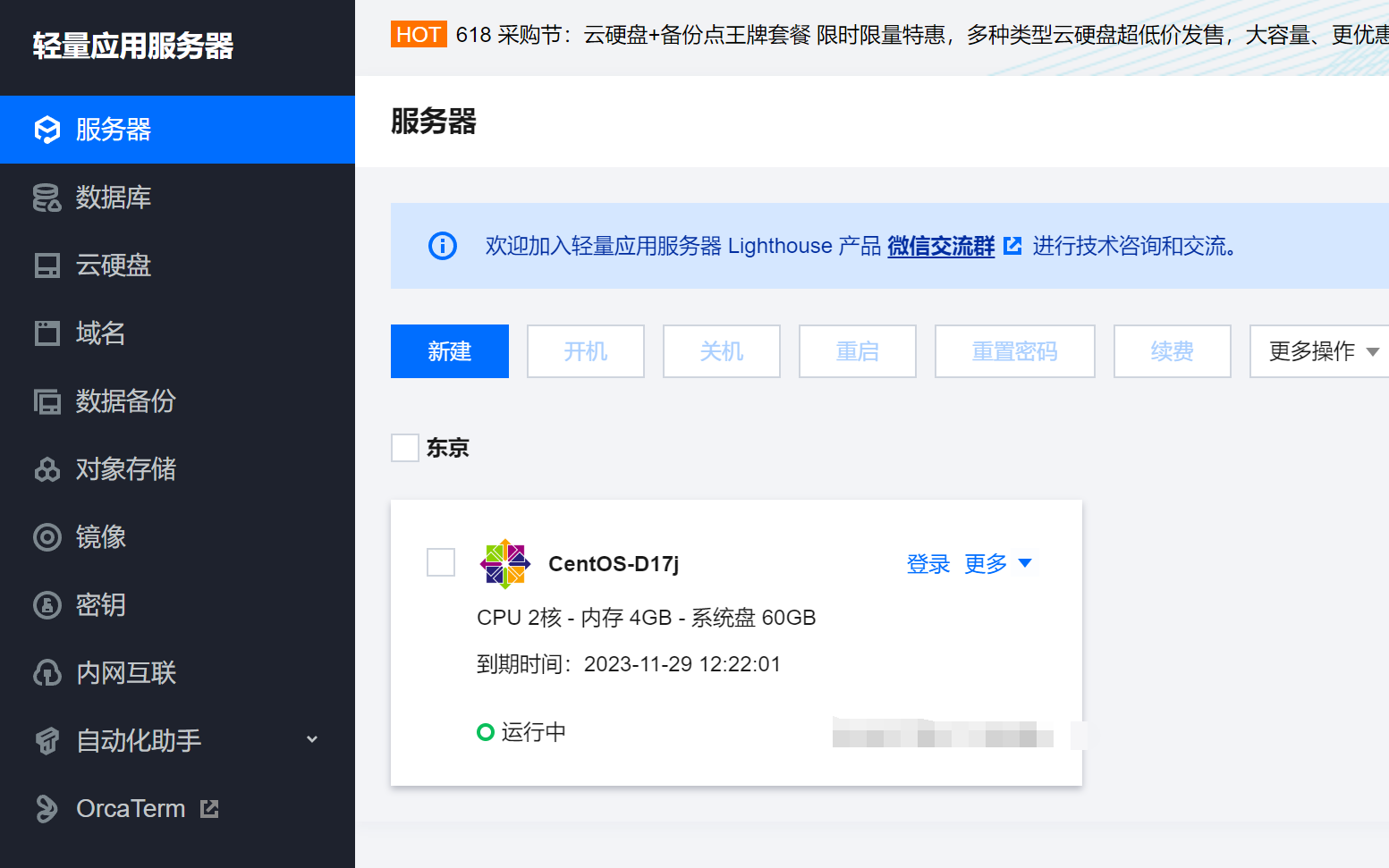Click the 自动化助手 icon

point(47,741)
